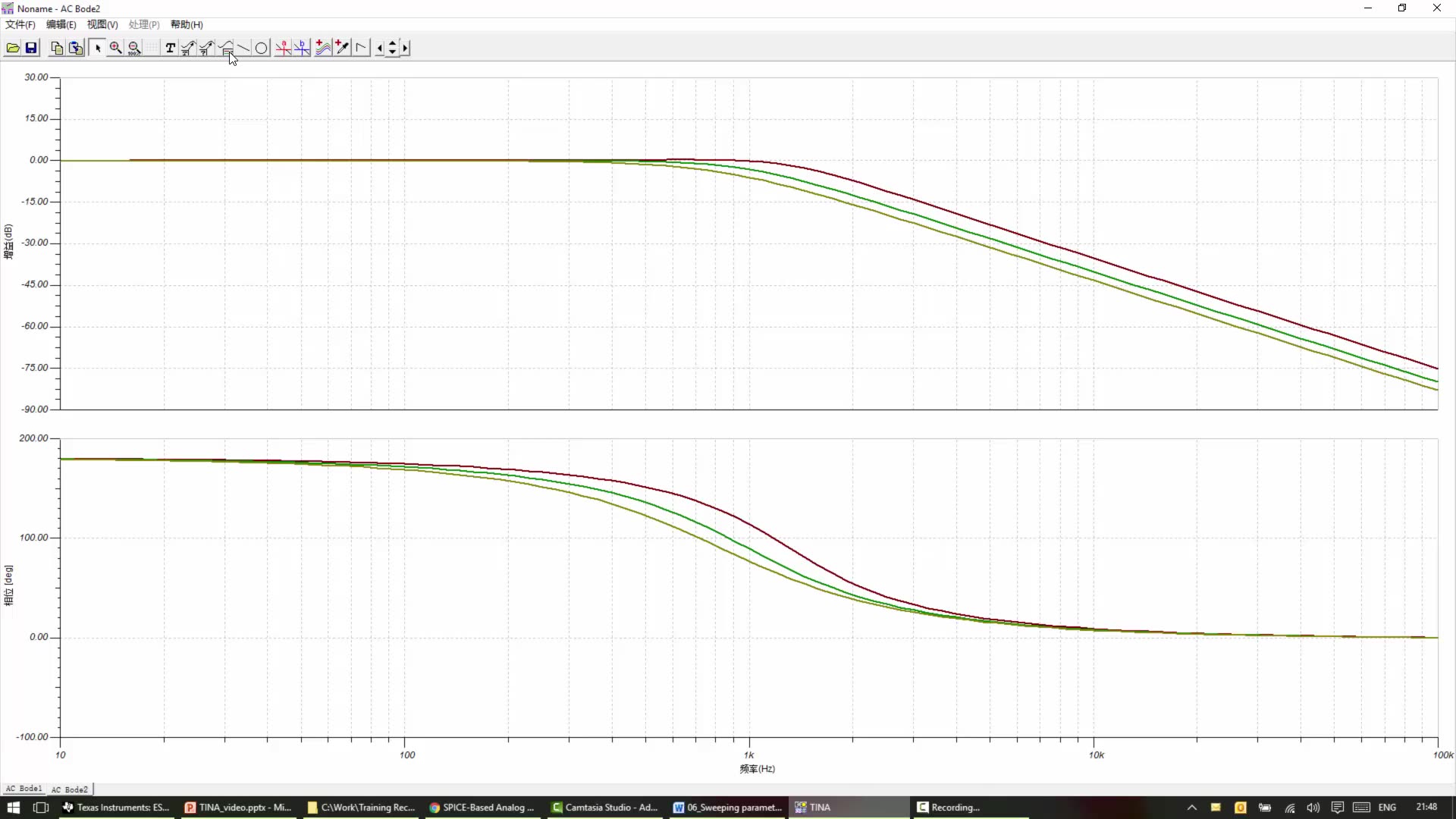Click the ENG language indicator

click(x=1387, y=808)
